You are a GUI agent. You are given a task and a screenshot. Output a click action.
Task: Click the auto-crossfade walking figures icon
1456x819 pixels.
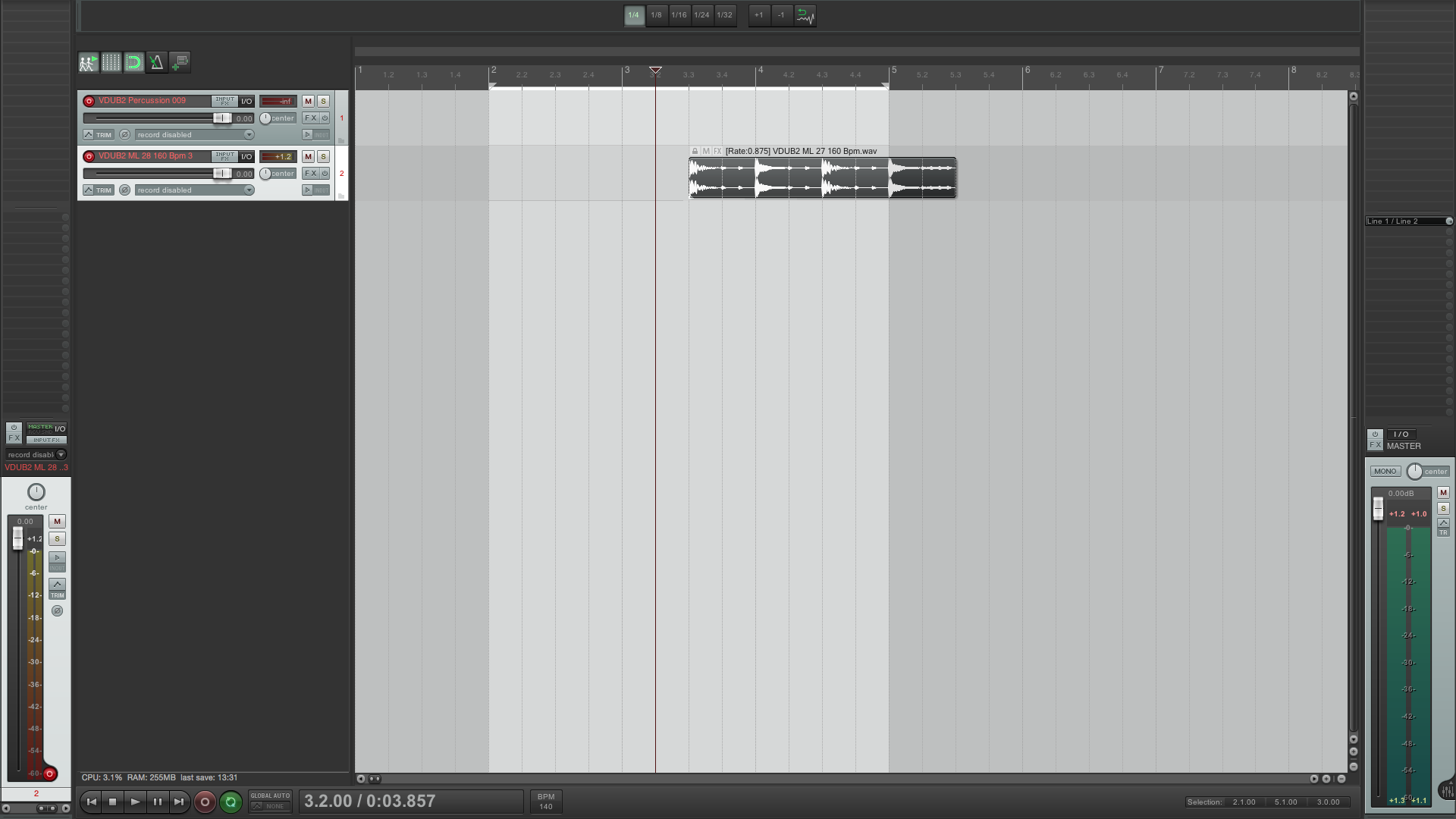[88, 63]
